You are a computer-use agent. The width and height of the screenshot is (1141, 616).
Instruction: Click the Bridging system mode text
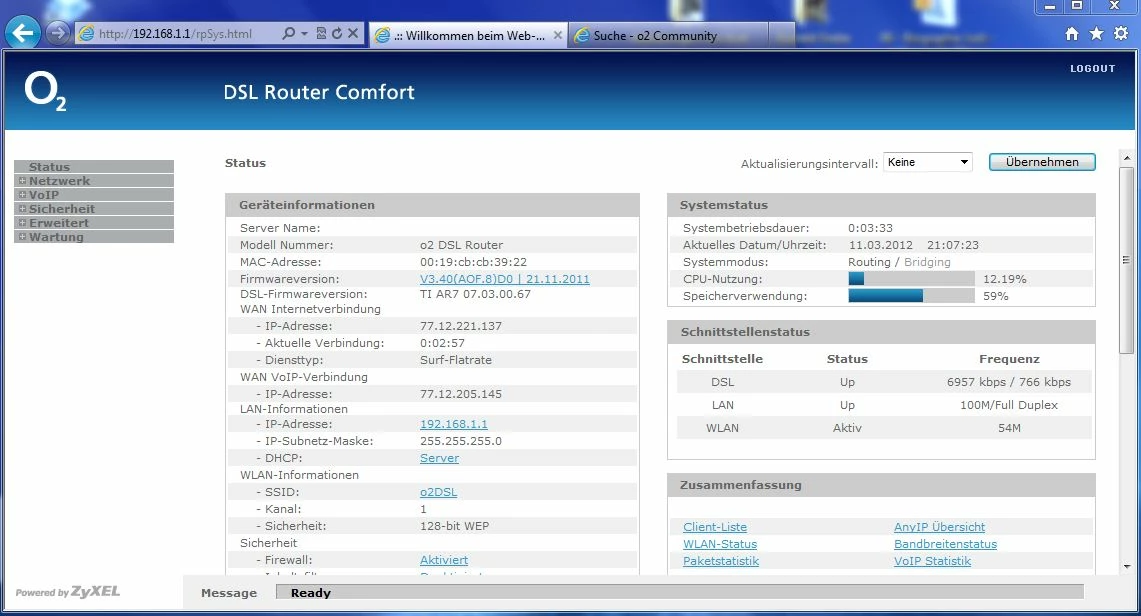pos(927,262)
